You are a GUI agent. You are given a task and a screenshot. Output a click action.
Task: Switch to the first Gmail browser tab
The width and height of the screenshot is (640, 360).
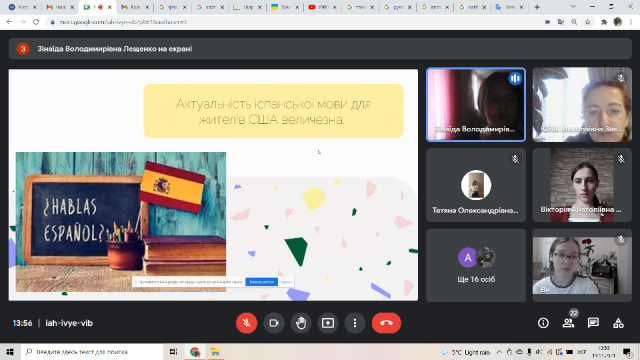click(59, 7)
